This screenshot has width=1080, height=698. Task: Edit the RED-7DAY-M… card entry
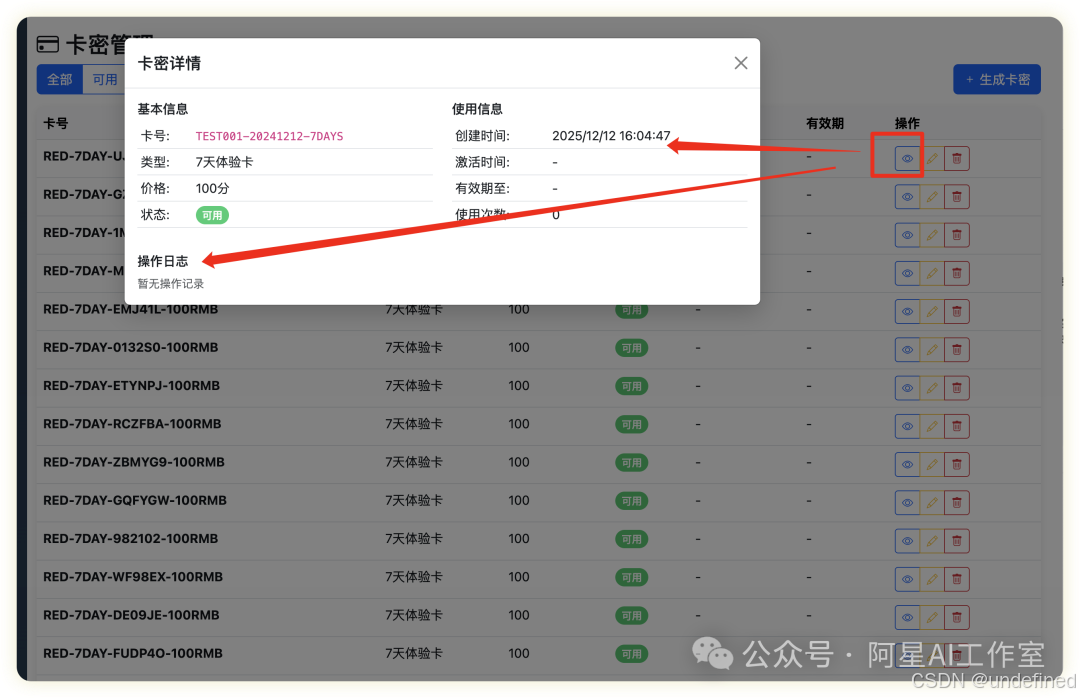[x=932, y=274]
